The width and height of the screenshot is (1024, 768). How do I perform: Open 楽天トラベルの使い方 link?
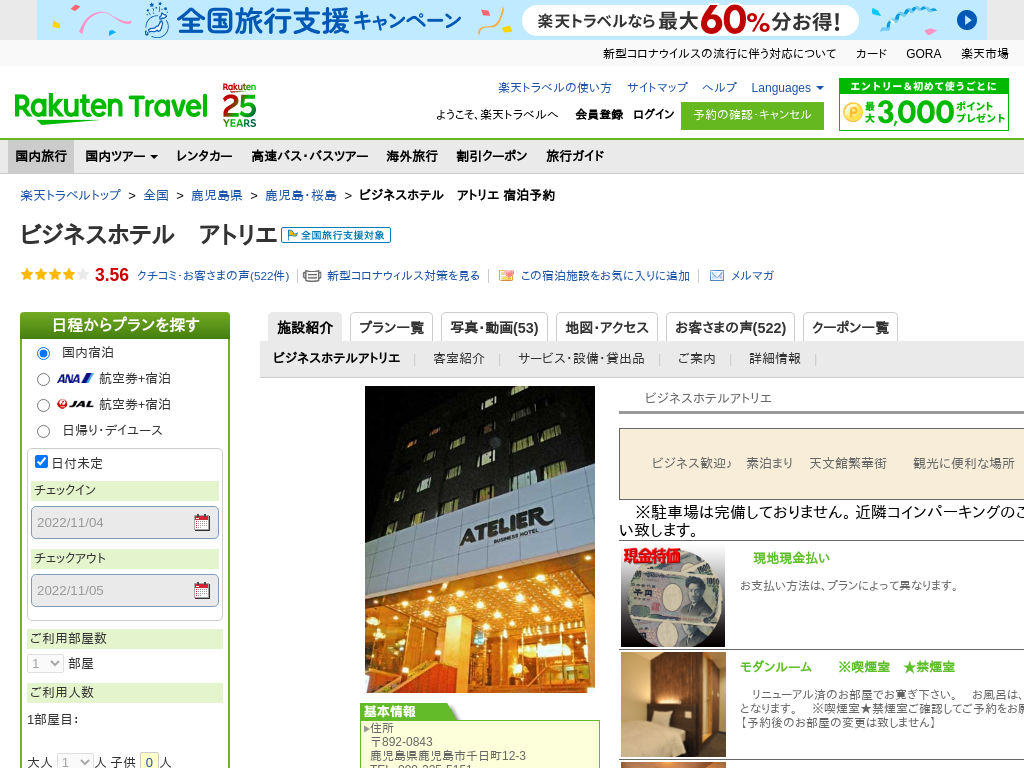click(554, 88)
